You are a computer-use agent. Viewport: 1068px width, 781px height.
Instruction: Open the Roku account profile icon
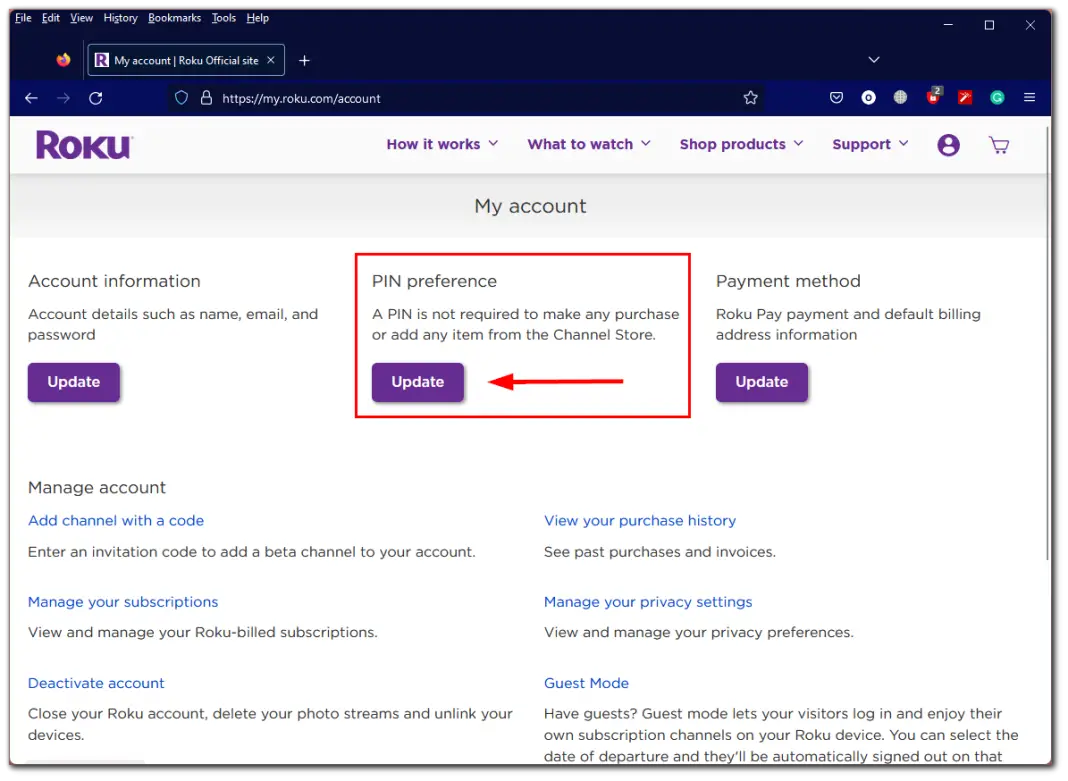tap(948, 144)
